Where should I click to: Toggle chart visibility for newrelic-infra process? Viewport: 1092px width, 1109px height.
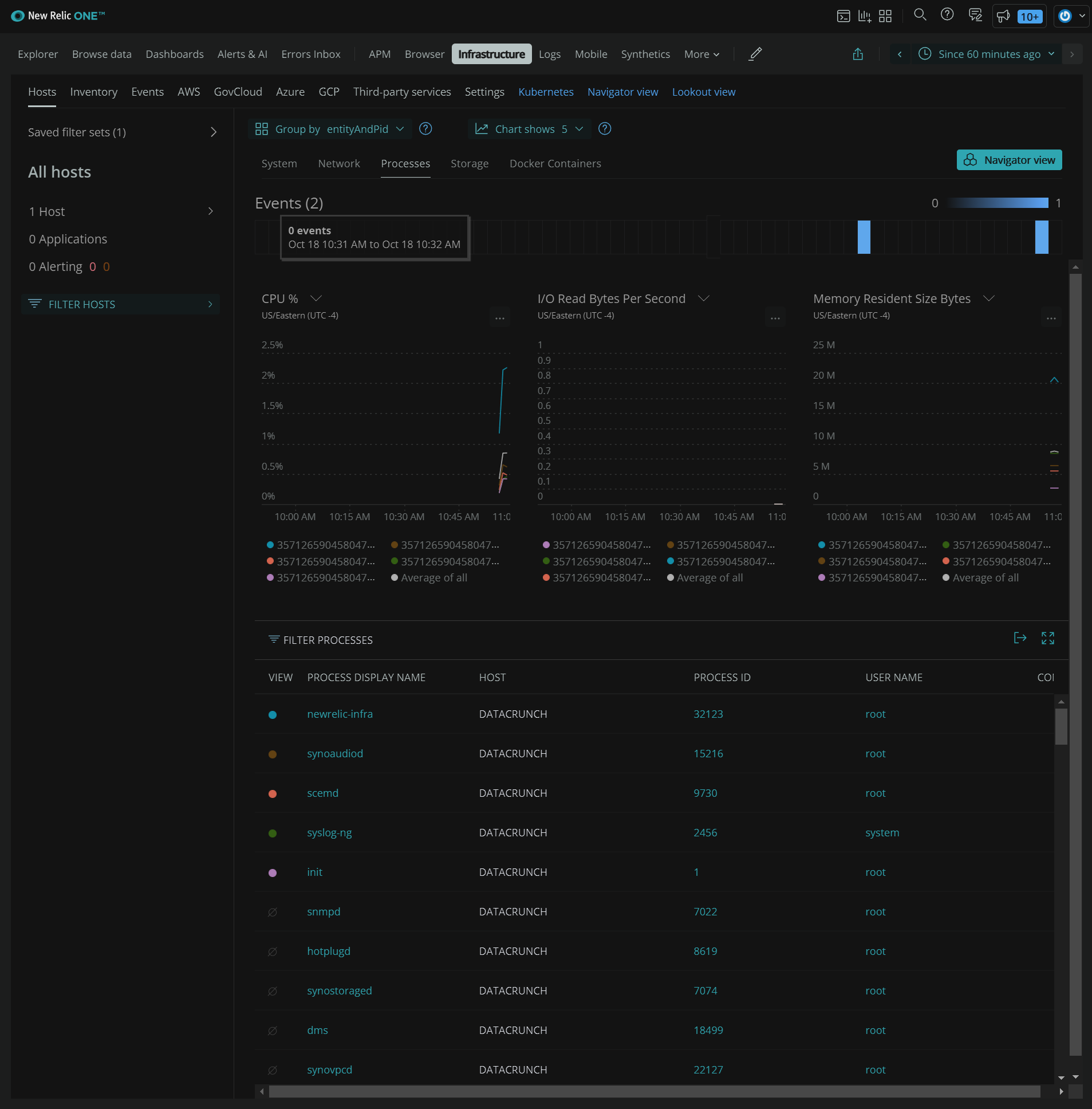pyautogui.click(x=273, y=714)
